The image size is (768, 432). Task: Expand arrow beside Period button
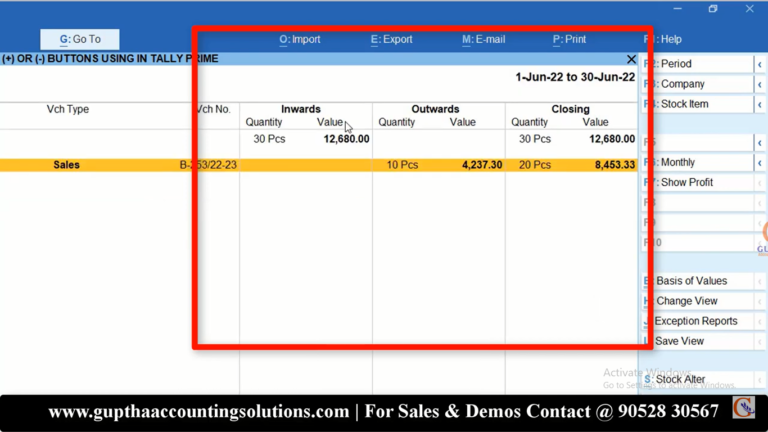pyautogui.click(x=760, y=64)
